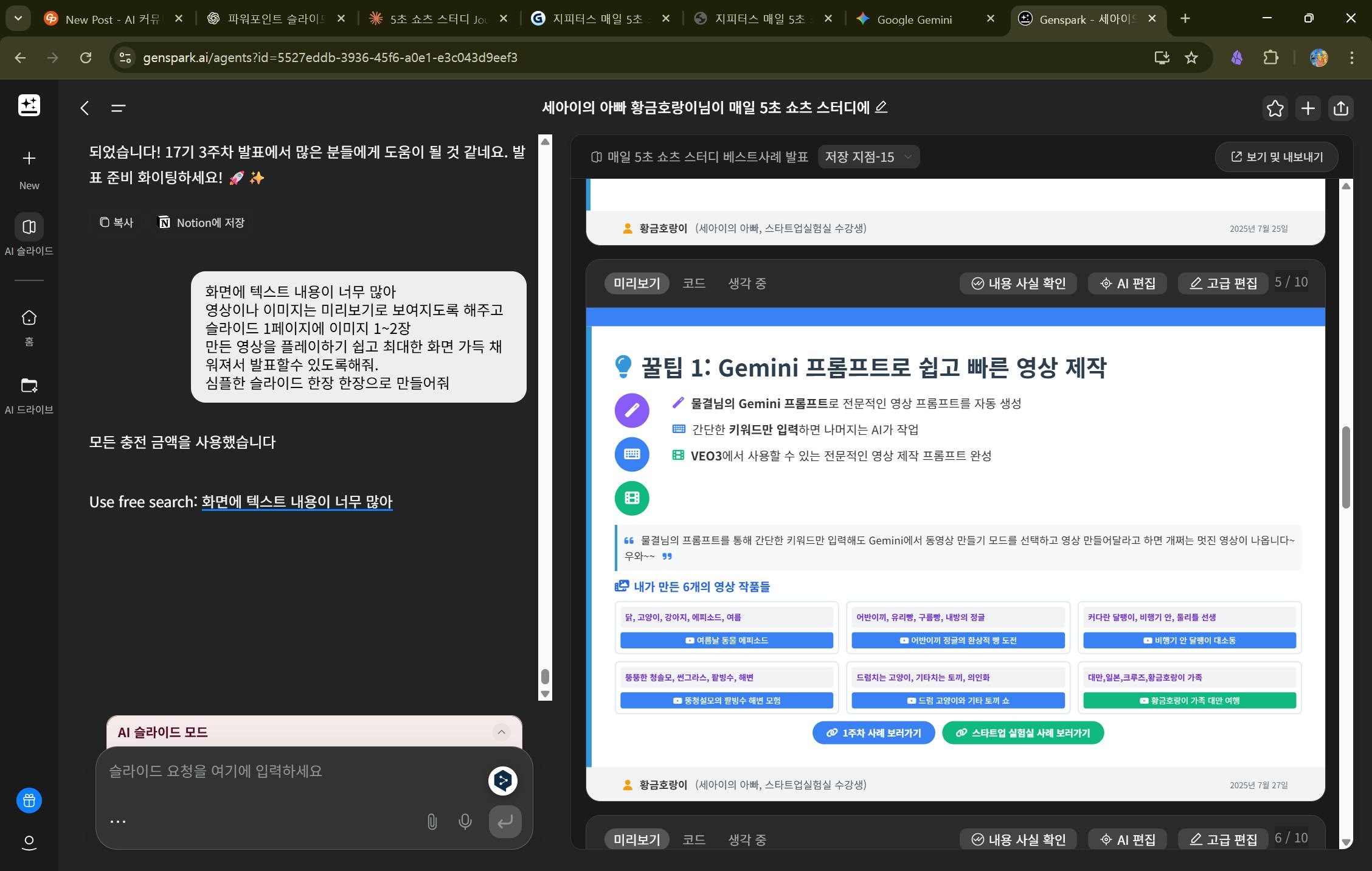
Task: Open AI 슬라이드 in the sidebar
Action: click(x=29, y=235)
